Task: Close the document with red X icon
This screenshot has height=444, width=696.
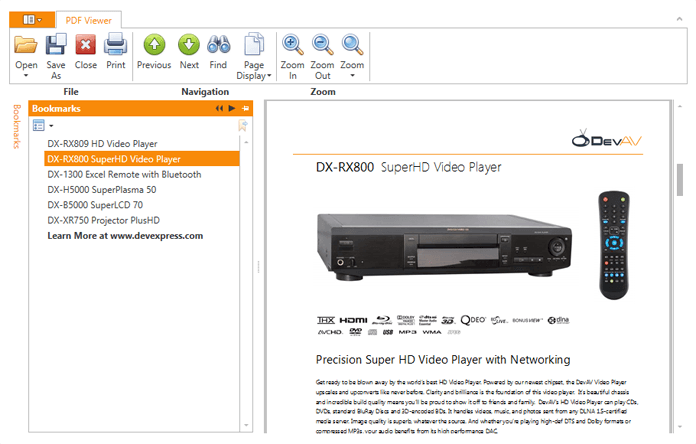Action: (x=85, y=44)
